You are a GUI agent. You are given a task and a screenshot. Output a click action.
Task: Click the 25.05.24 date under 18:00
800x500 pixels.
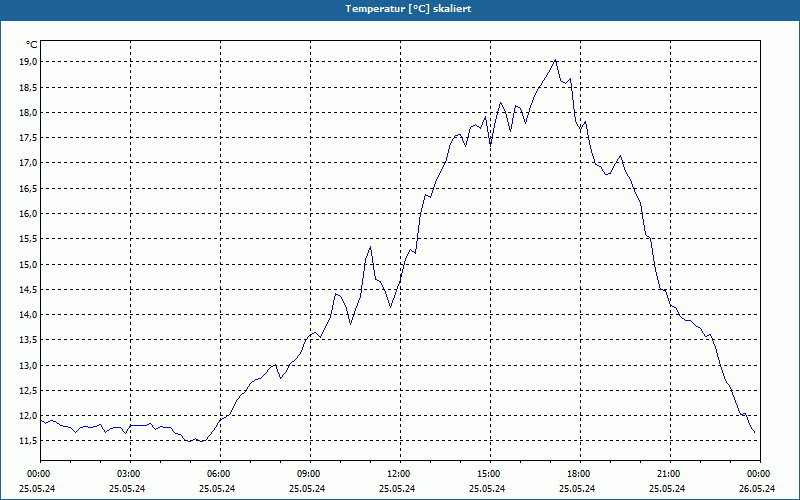[x=577, y=488]
